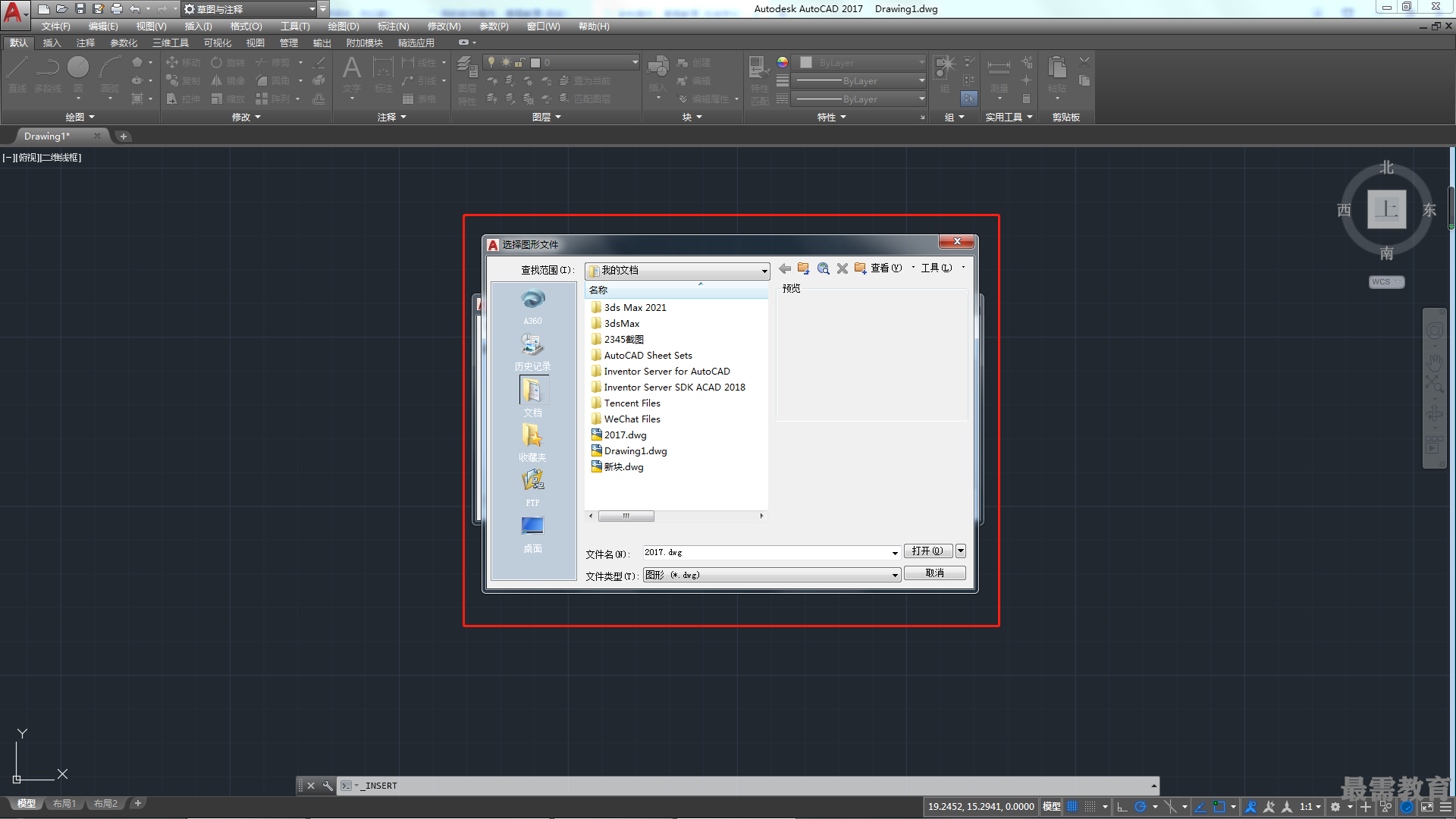Switch to the Manage (管理) ribbon tab
The image size is (1456, 819).
pos(289,43)
